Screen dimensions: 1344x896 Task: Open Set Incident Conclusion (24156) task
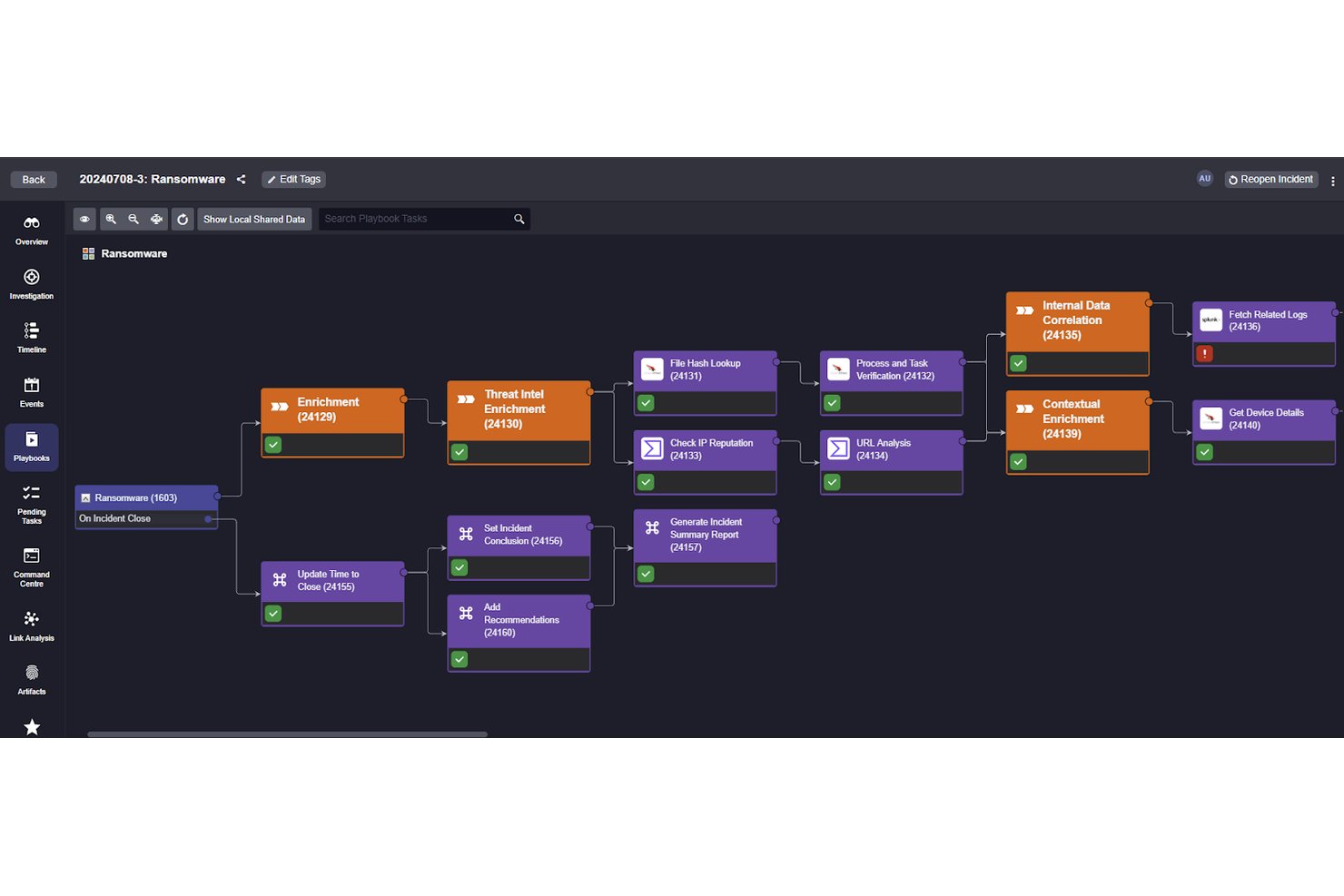click(519, 547)
